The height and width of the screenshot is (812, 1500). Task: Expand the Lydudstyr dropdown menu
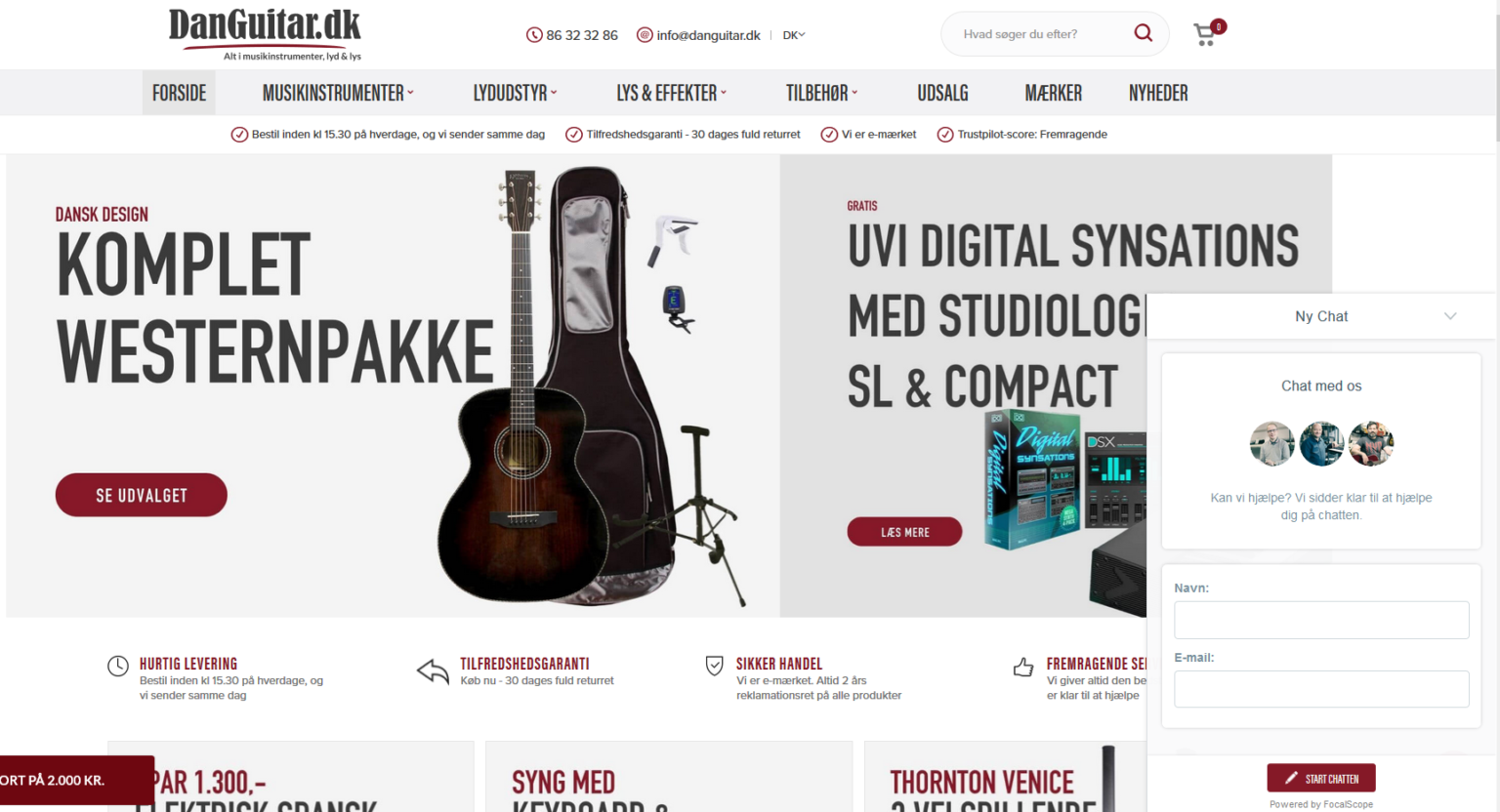tap(515, 93)
